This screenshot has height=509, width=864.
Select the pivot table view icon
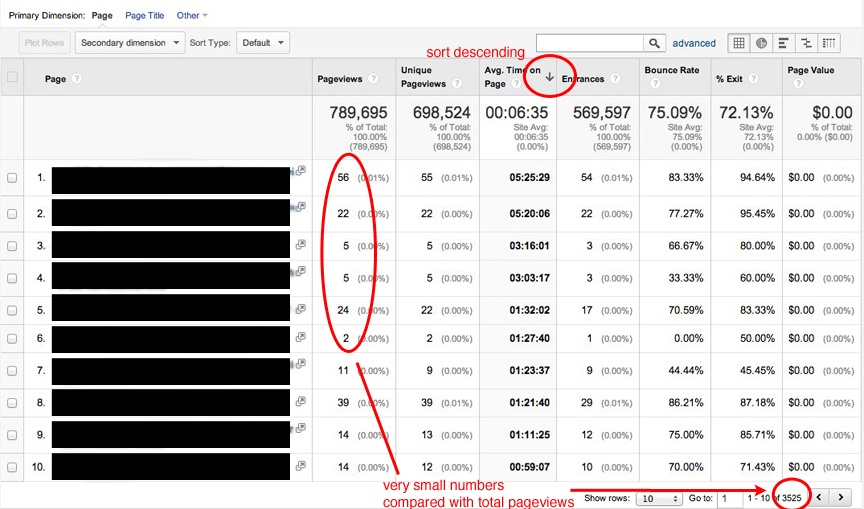click(x=830, y=43)
